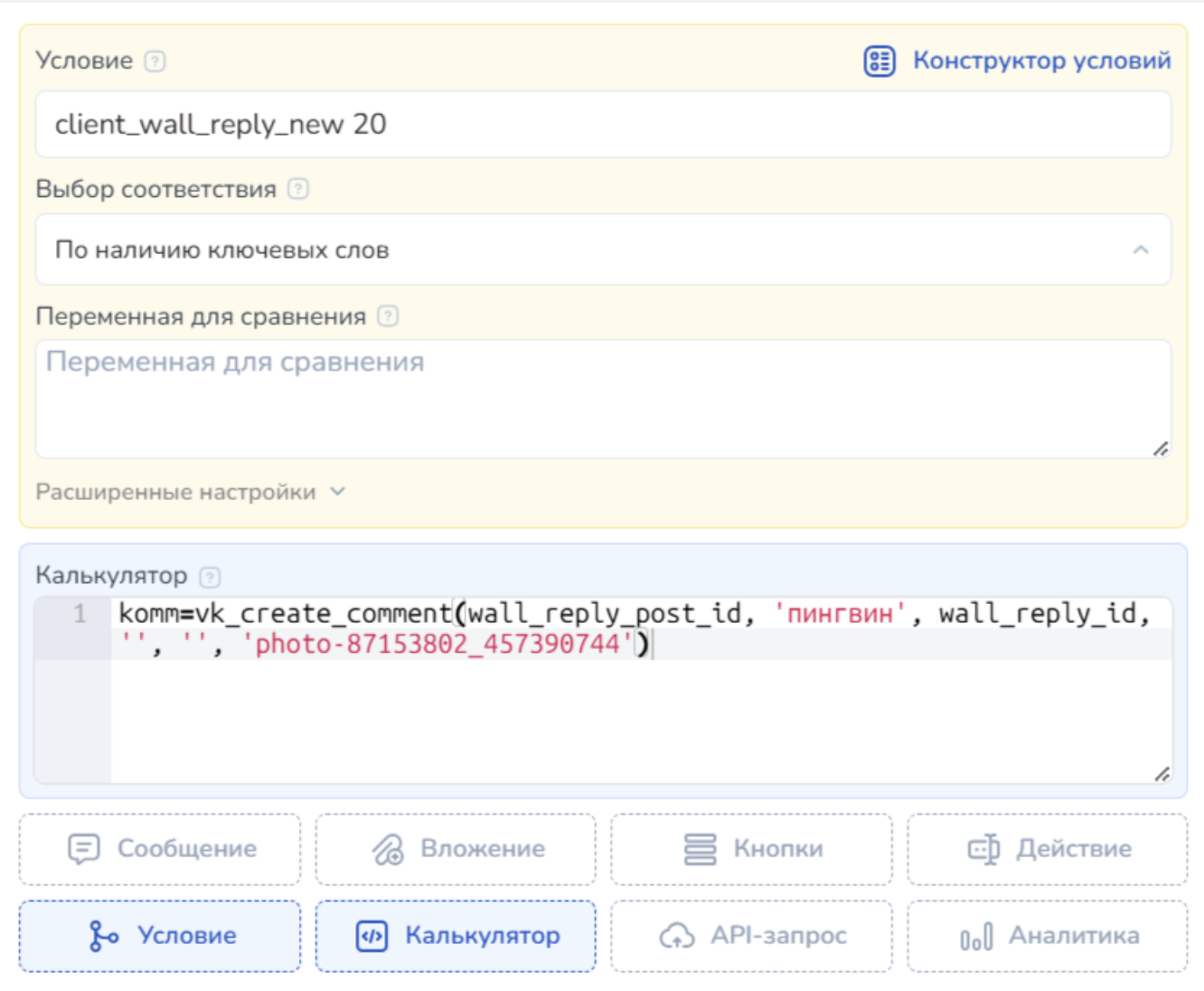Click the chevron in Выбор соответствия dropdown
Image resolution: width=1204 pixels, height=991 pixels.
click(x=1141, y=250)
